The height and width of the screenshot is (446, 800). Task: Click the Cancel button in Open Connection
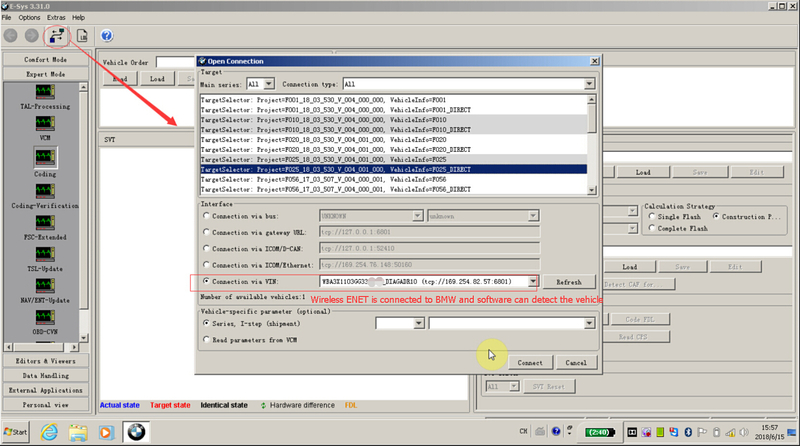coord(576,363)
